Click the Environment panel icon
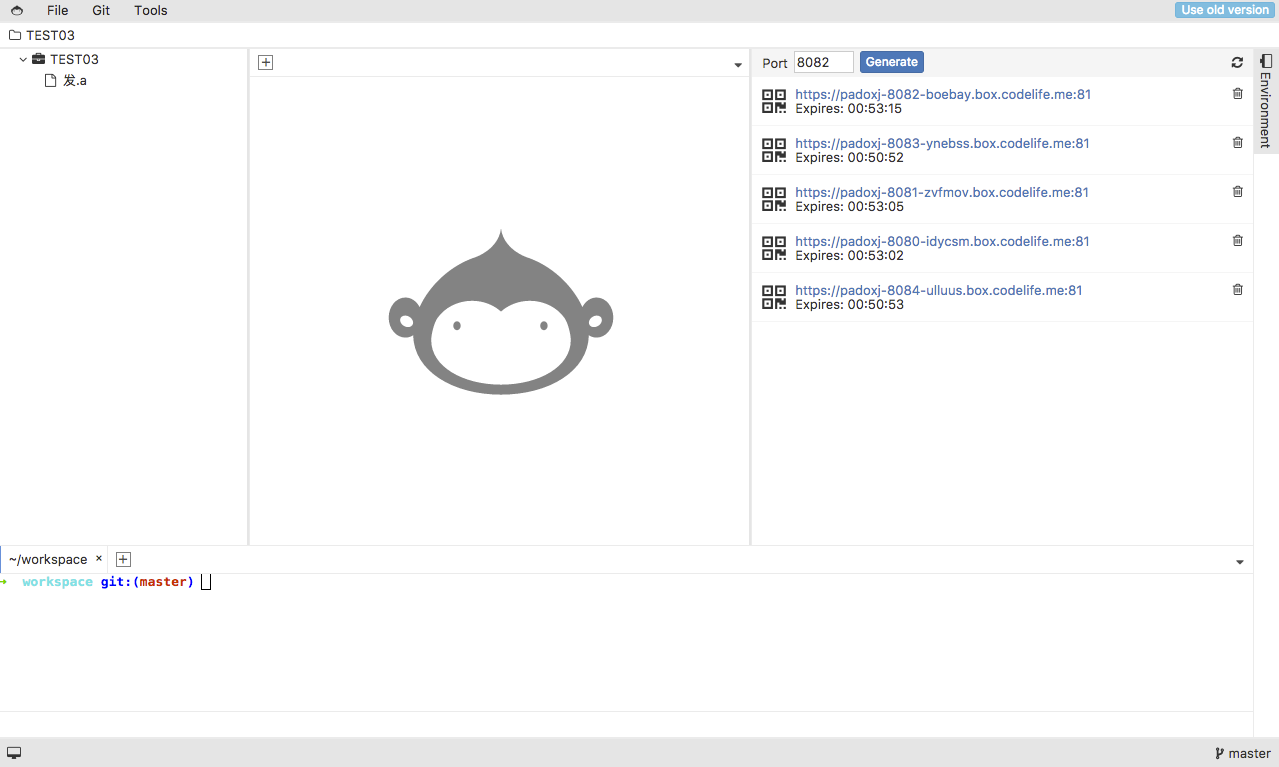This screenshot has height=767, width=1279. 1266,61
